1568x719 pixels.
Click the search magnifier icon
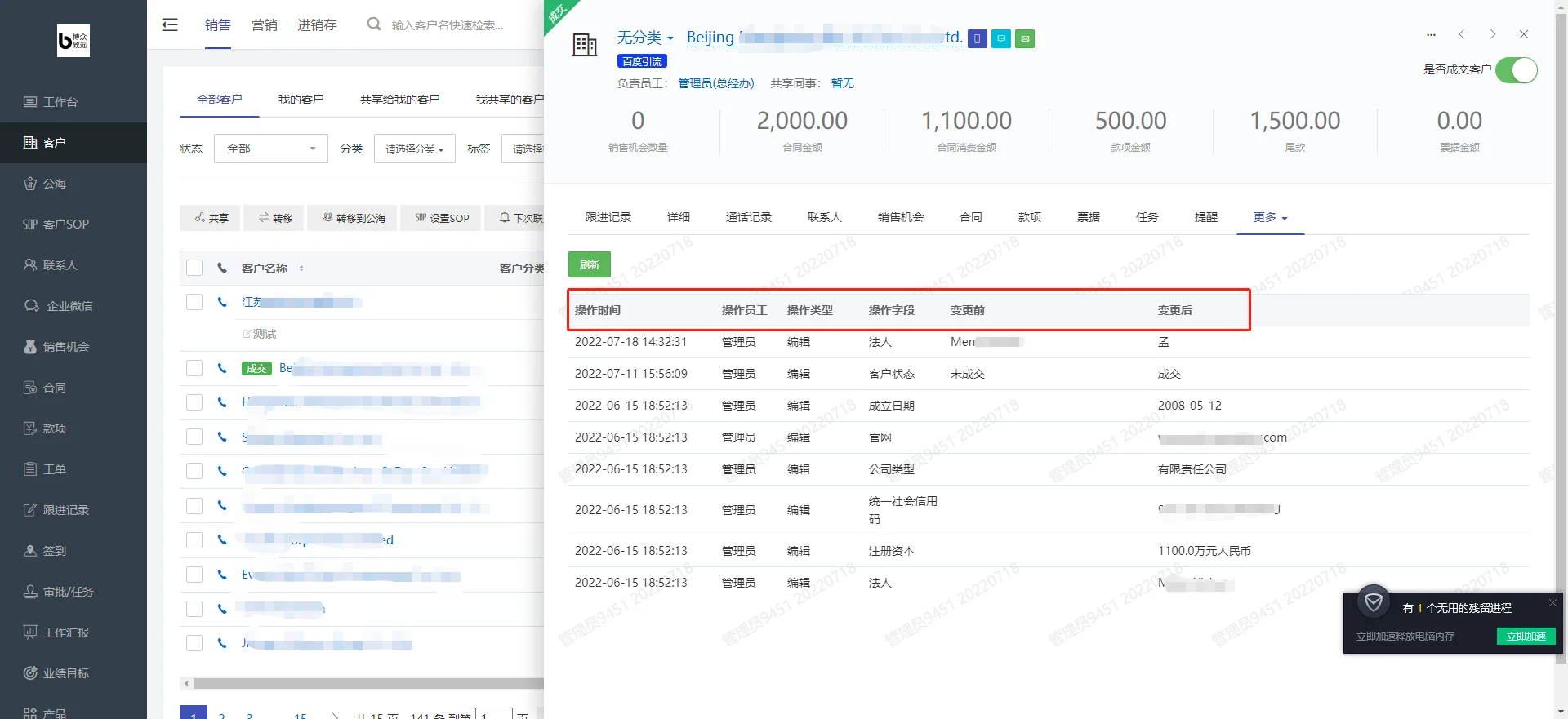374,24
